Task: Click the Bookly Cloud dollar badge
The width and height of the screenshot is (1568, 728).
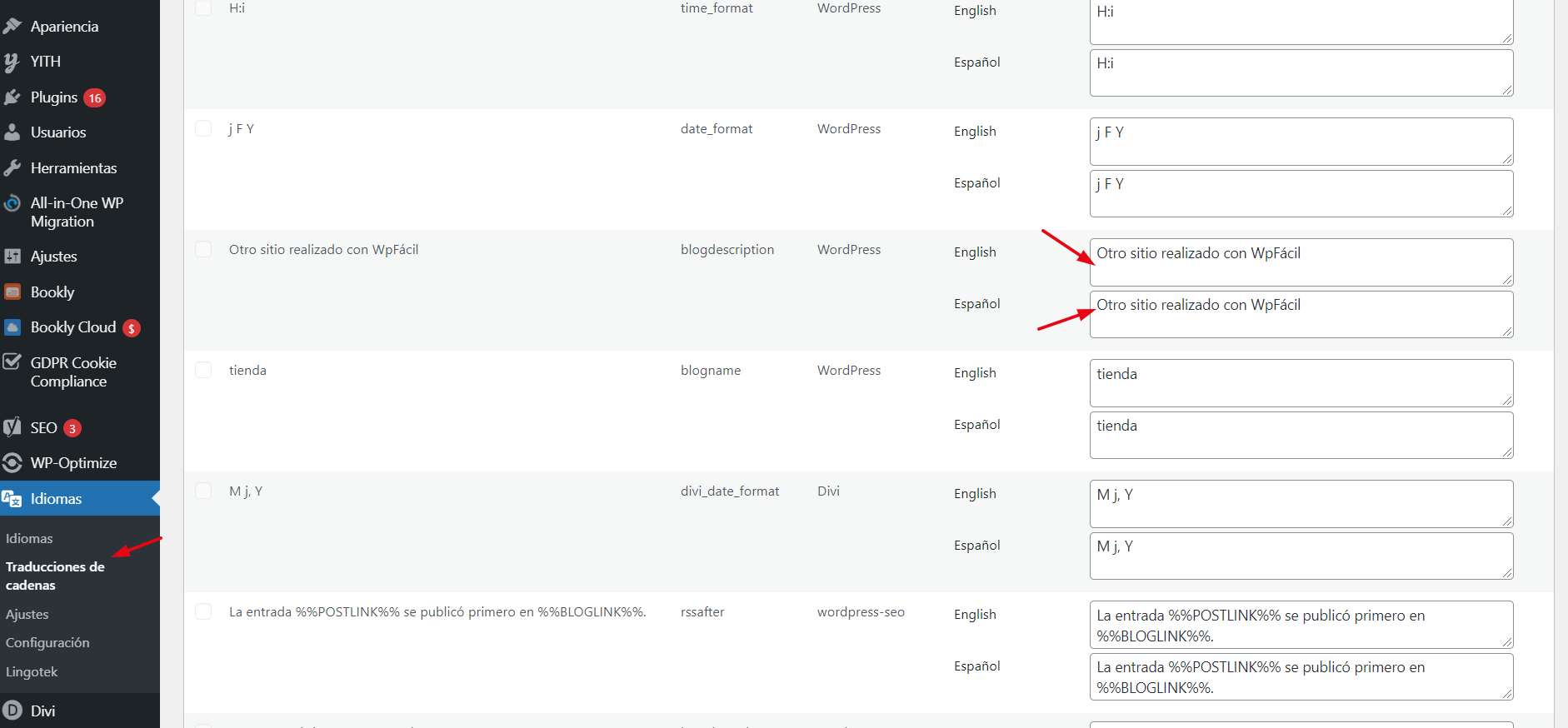Action: (132, 328)
